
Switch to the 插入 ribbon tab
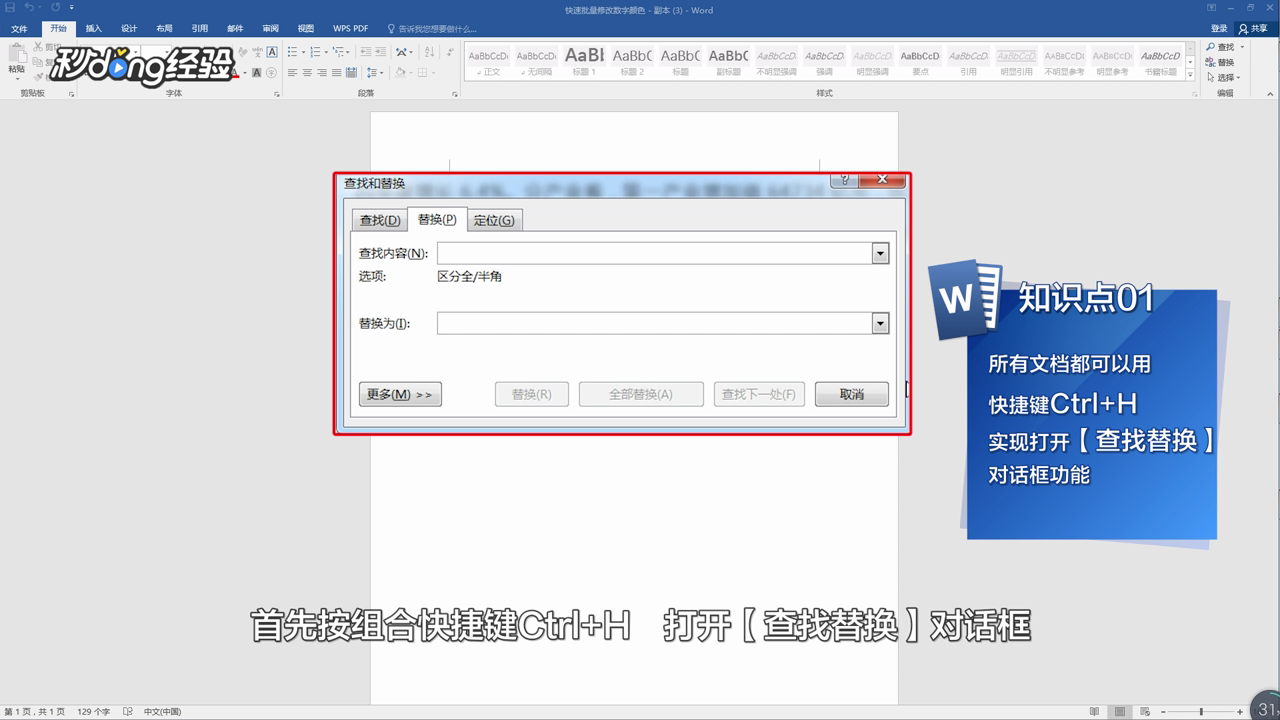94,29
